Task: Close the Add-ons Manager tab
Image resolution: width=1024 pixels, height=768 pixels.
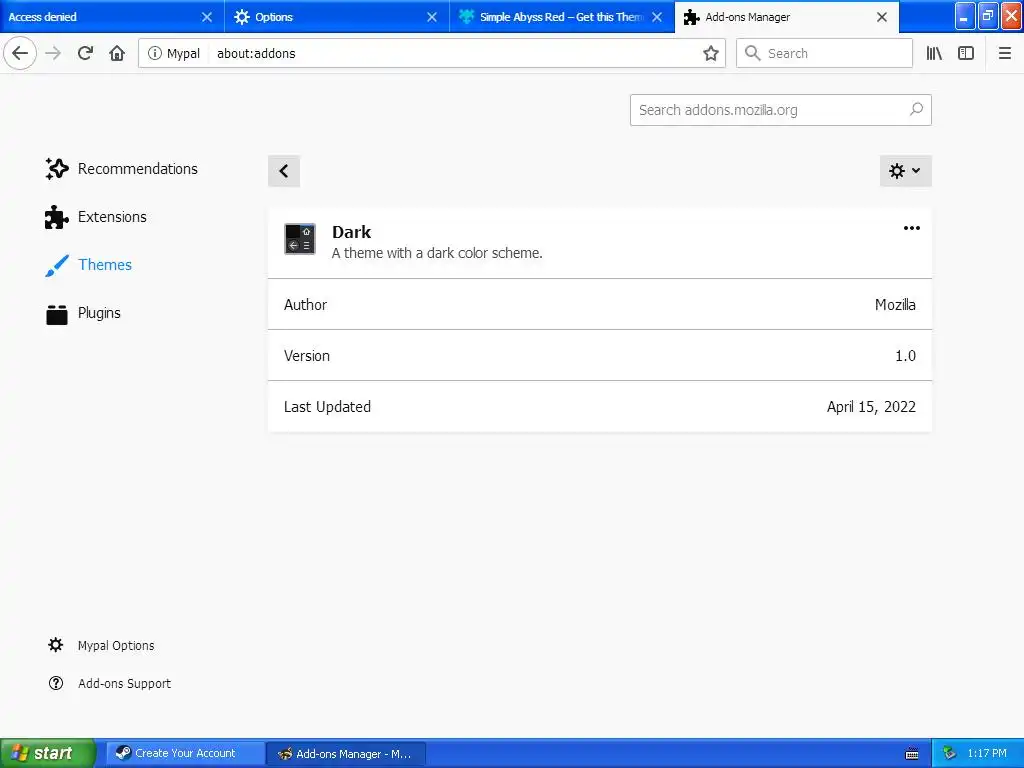Action: [882, 17]
